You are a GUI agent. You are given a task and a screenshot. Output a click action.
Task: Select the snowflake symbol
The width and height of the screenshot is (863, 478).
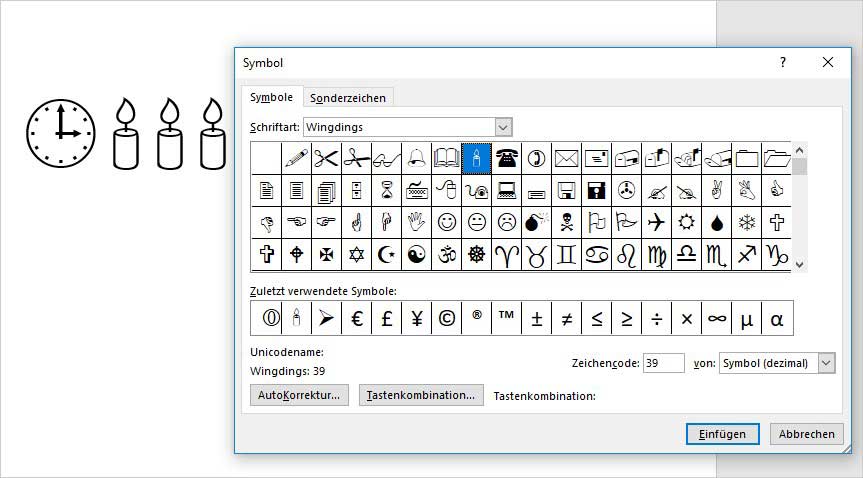point(746,222)
